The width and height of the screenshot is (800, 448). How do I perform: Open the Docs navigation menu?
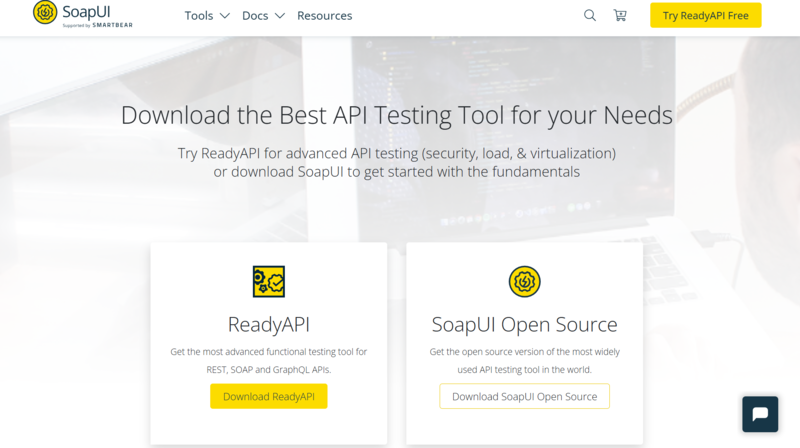[x=255, y=16]
